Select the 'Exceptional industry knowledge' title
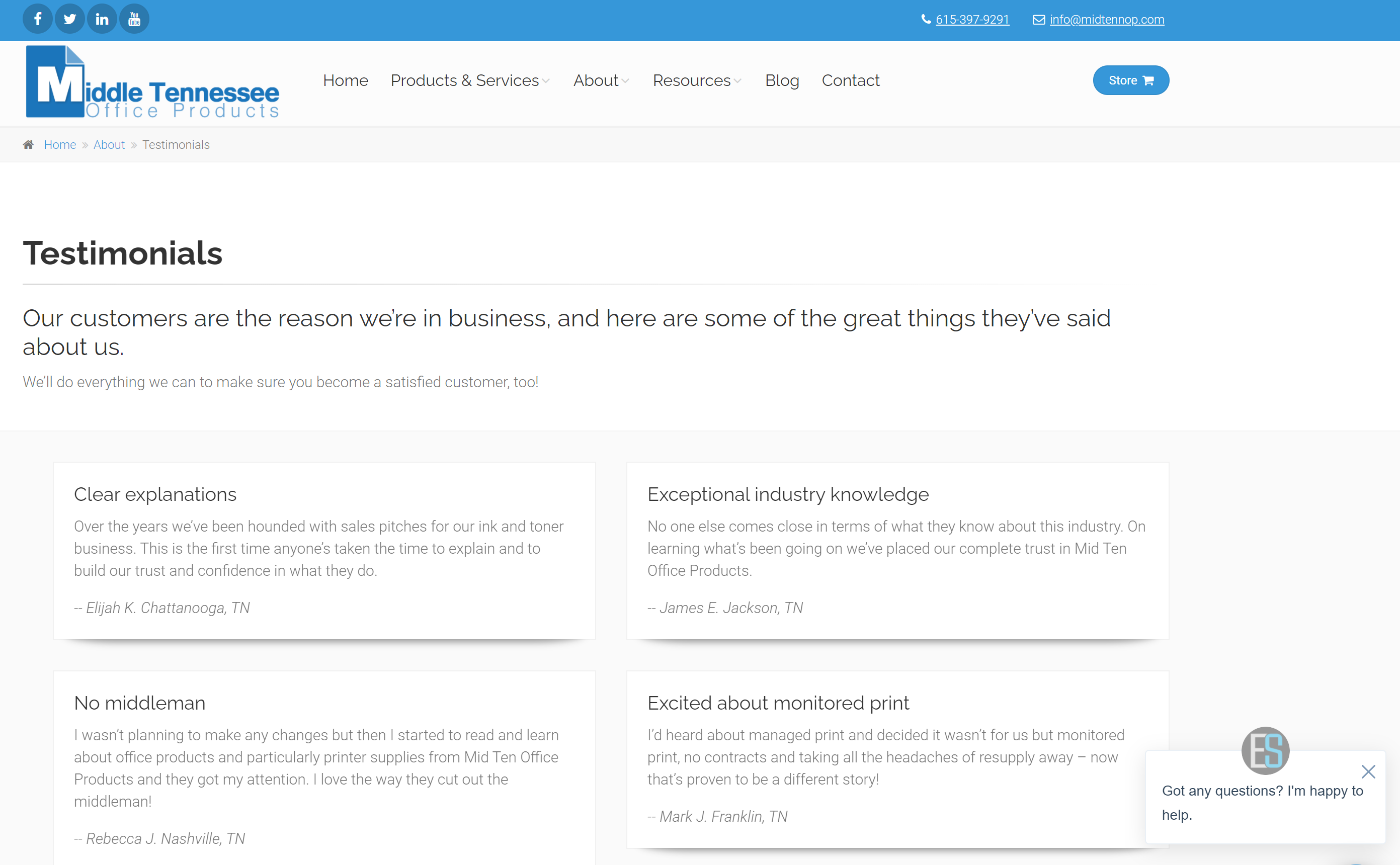 point(788,494)
